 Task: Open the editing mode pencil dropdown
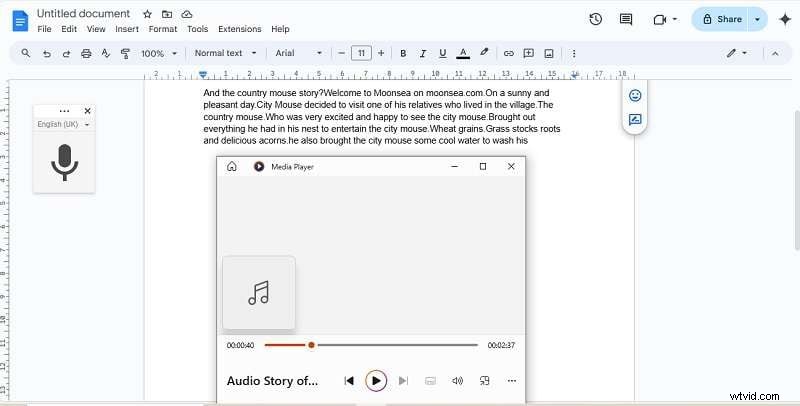737,53
